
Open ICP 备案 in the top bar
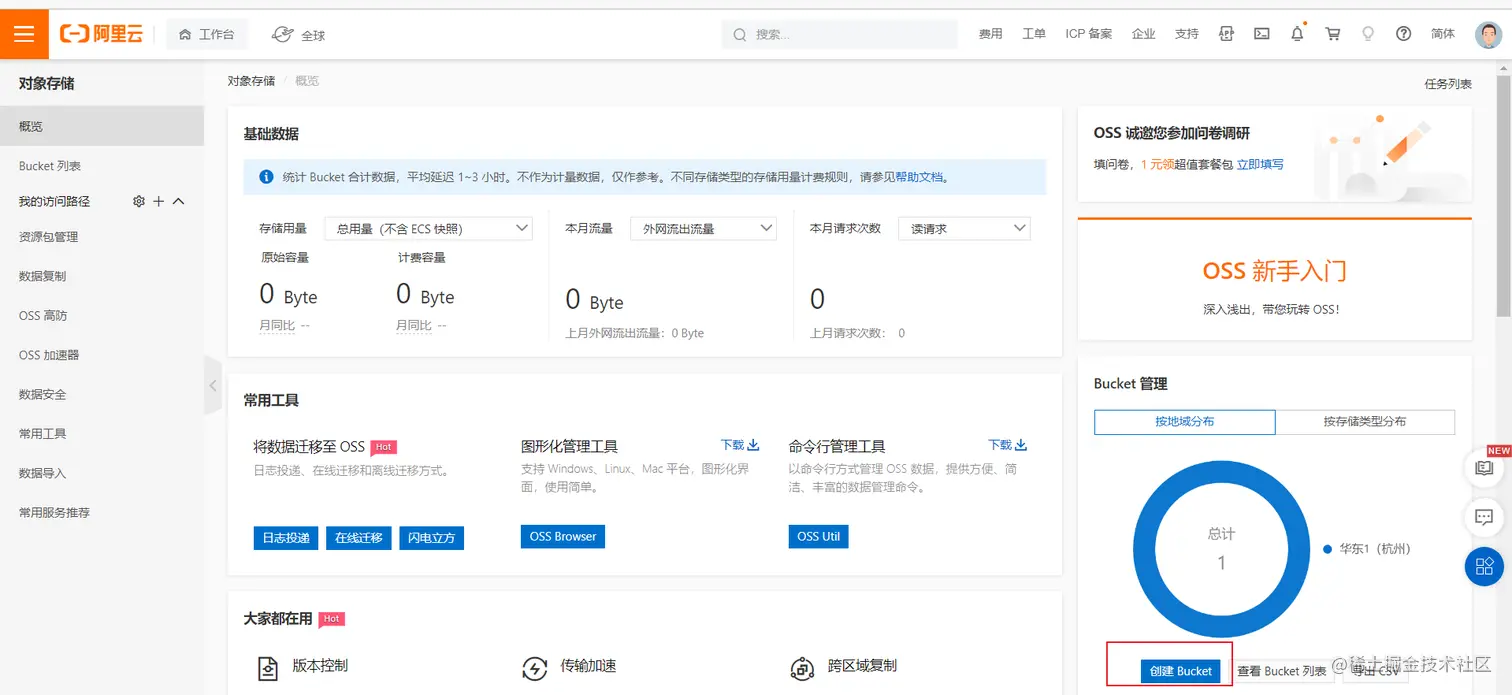point(1089,34)
